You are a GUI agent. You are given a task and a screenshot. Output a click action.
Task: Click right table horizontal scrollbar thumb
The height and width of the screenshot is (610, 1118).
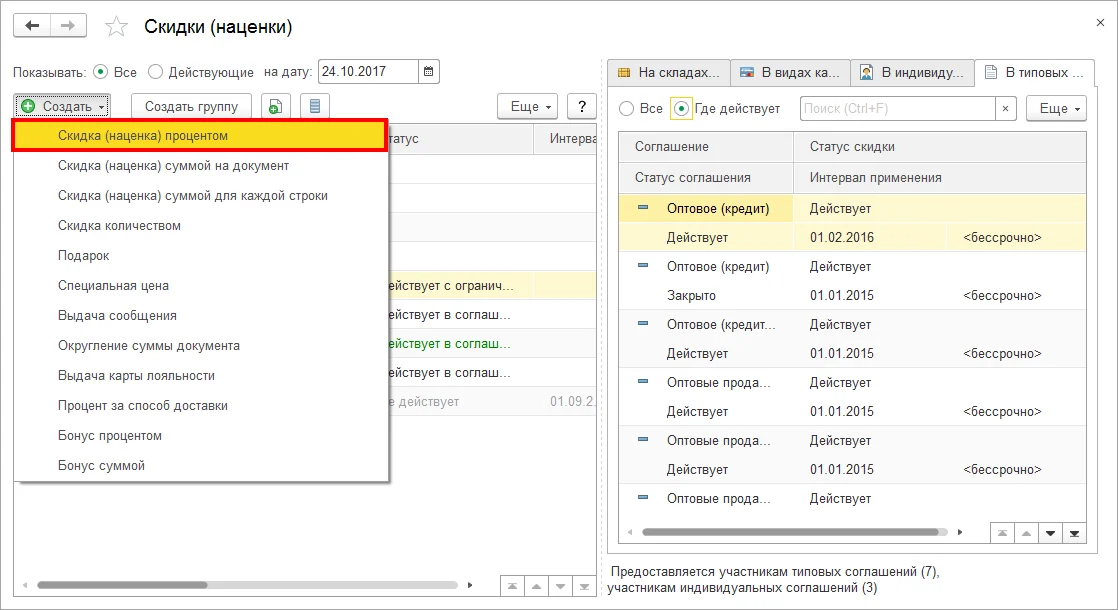click(790, 532)
